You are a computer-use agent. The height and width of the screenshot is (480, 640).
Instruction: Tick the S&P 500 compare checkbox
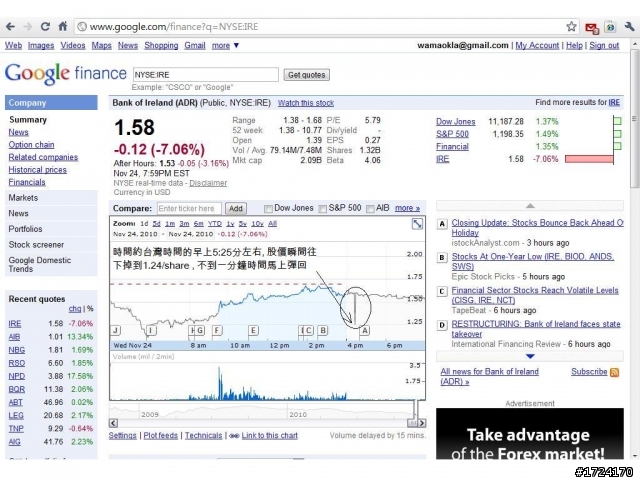click(x=322, y=209)
